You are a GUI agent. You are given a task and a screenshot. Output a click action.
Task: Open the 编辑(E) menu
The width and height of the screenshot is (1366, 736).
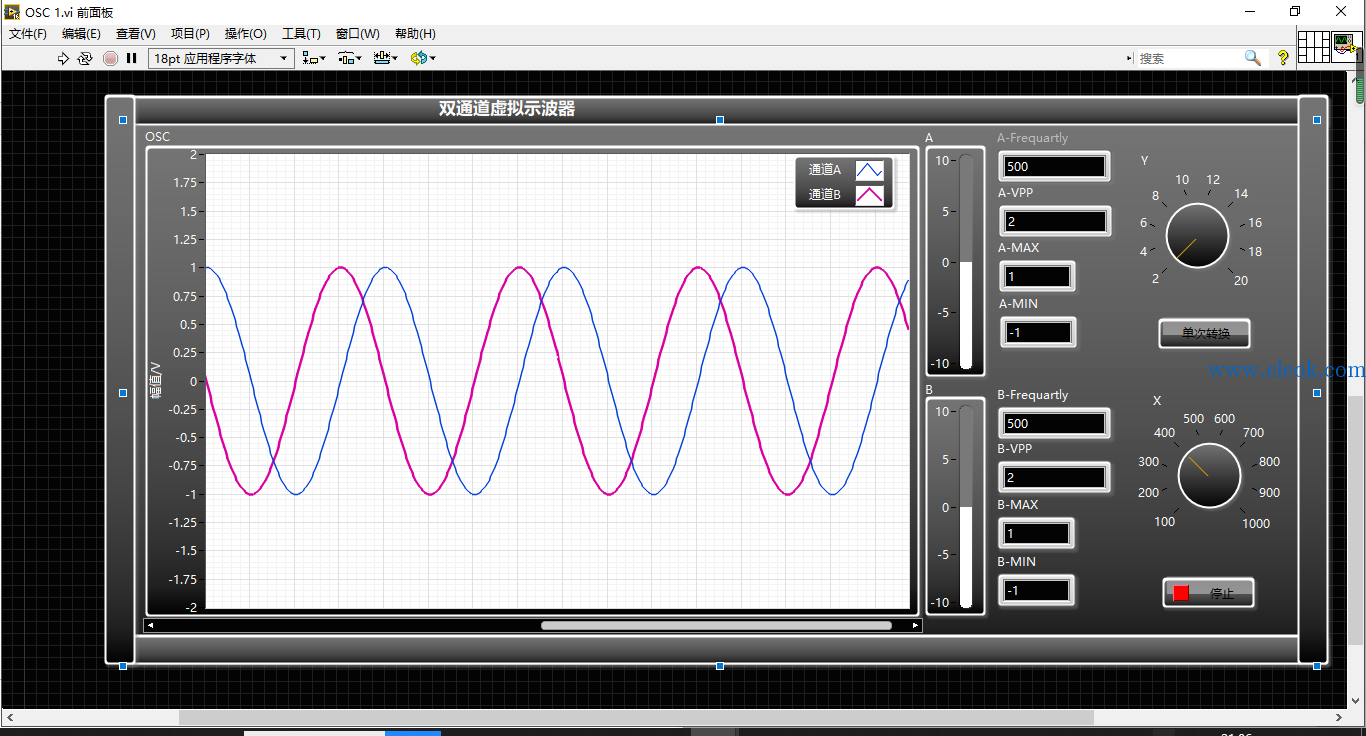coord(81,34)
